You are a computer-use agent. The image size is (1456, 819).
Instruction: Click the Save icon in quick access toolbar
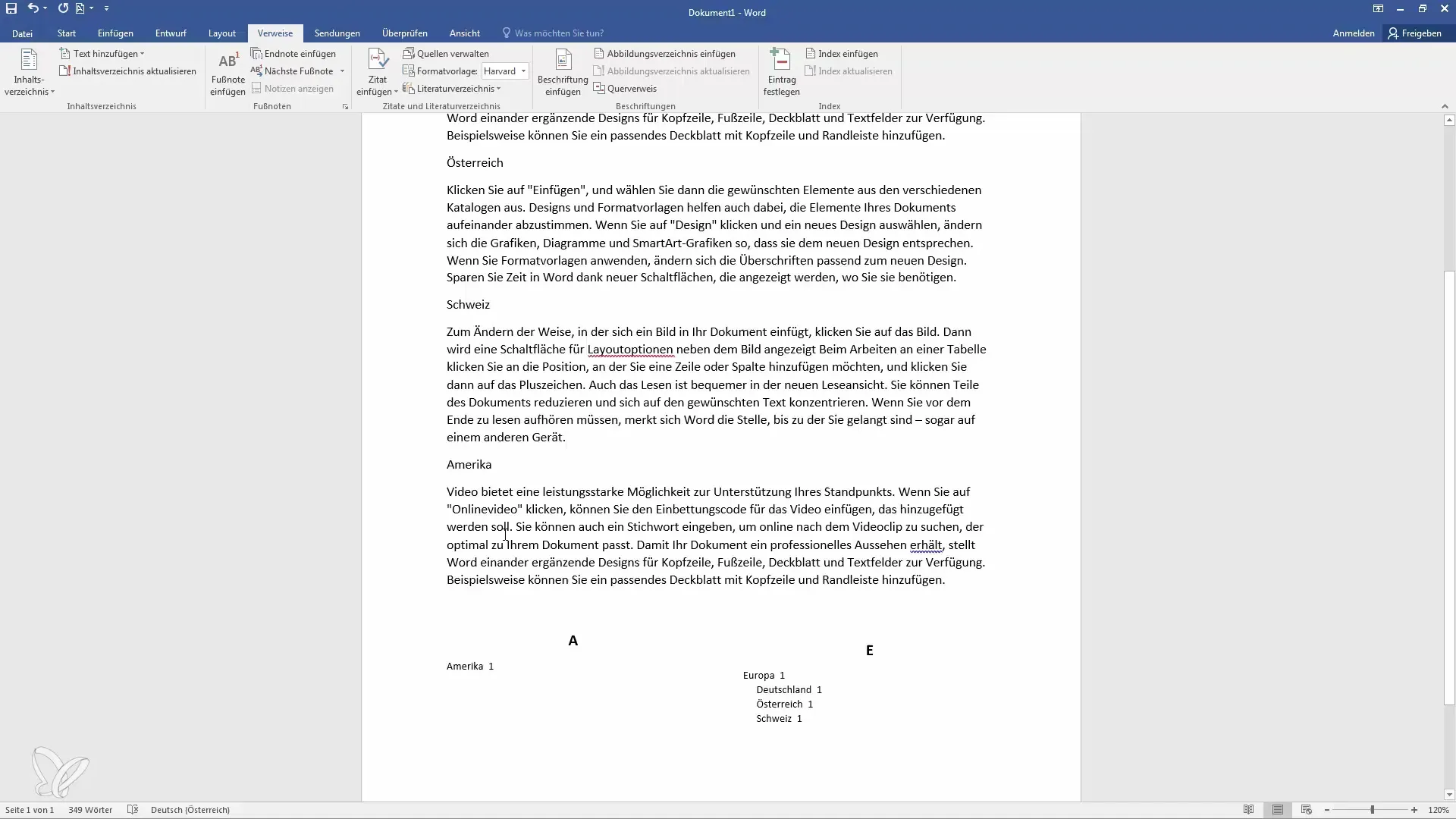pos(11,8)
